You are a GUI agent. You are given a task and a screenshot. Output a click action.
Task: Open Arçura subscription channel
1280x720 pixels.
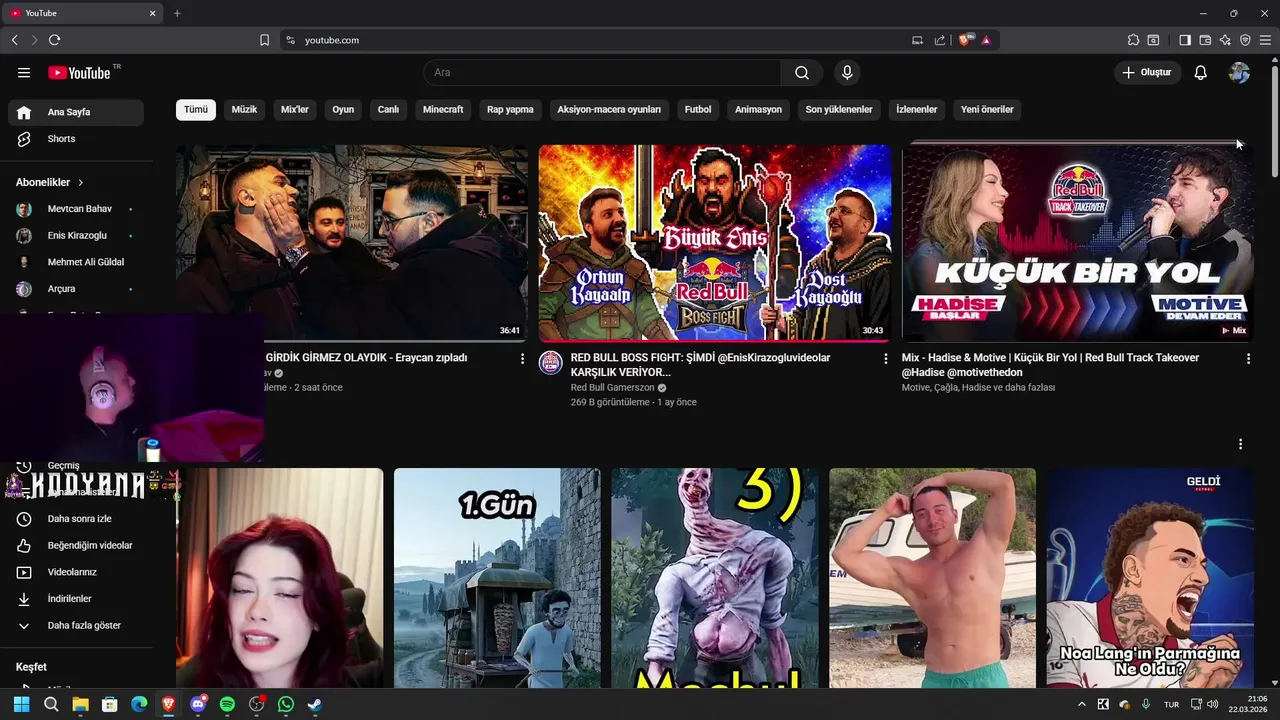click(76, 289)
